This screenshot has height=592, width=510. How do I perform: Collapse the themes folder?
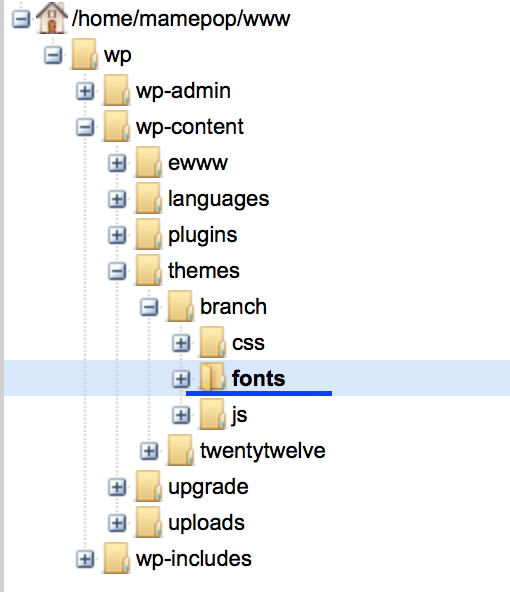coord(117,271)
